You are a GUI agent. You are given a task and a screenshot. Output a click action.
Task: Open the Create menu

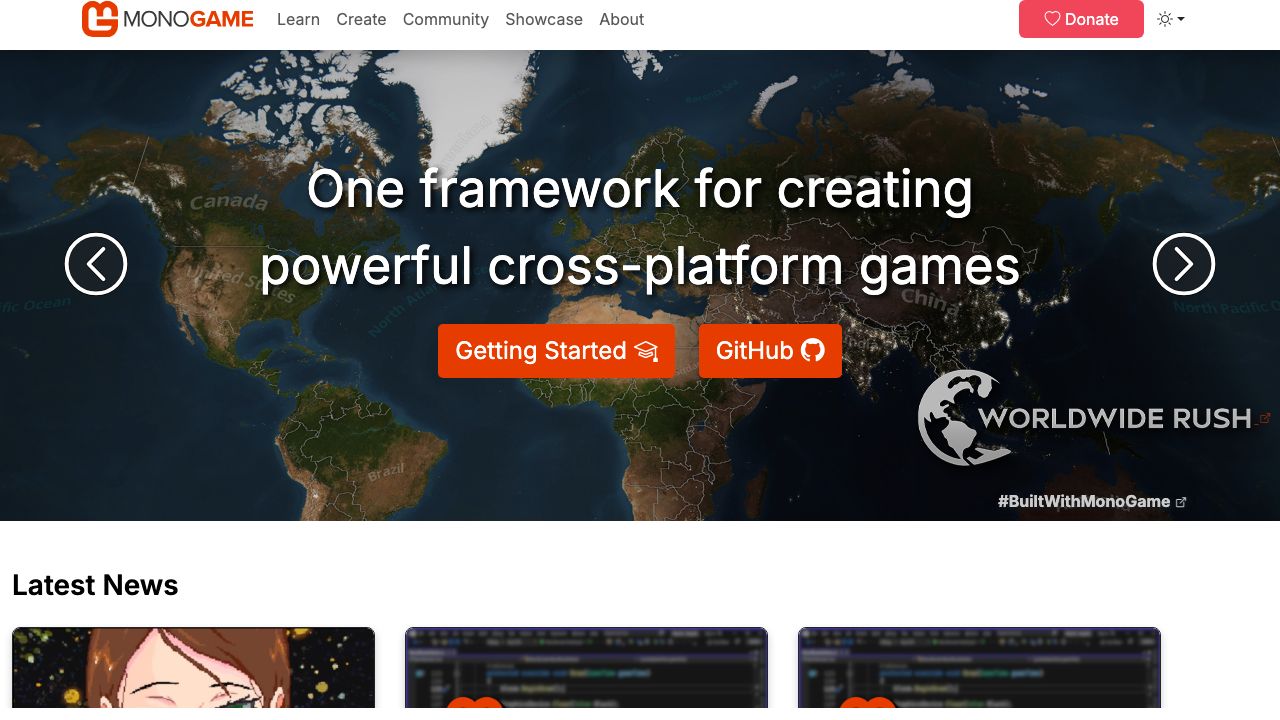coord(361,19)
